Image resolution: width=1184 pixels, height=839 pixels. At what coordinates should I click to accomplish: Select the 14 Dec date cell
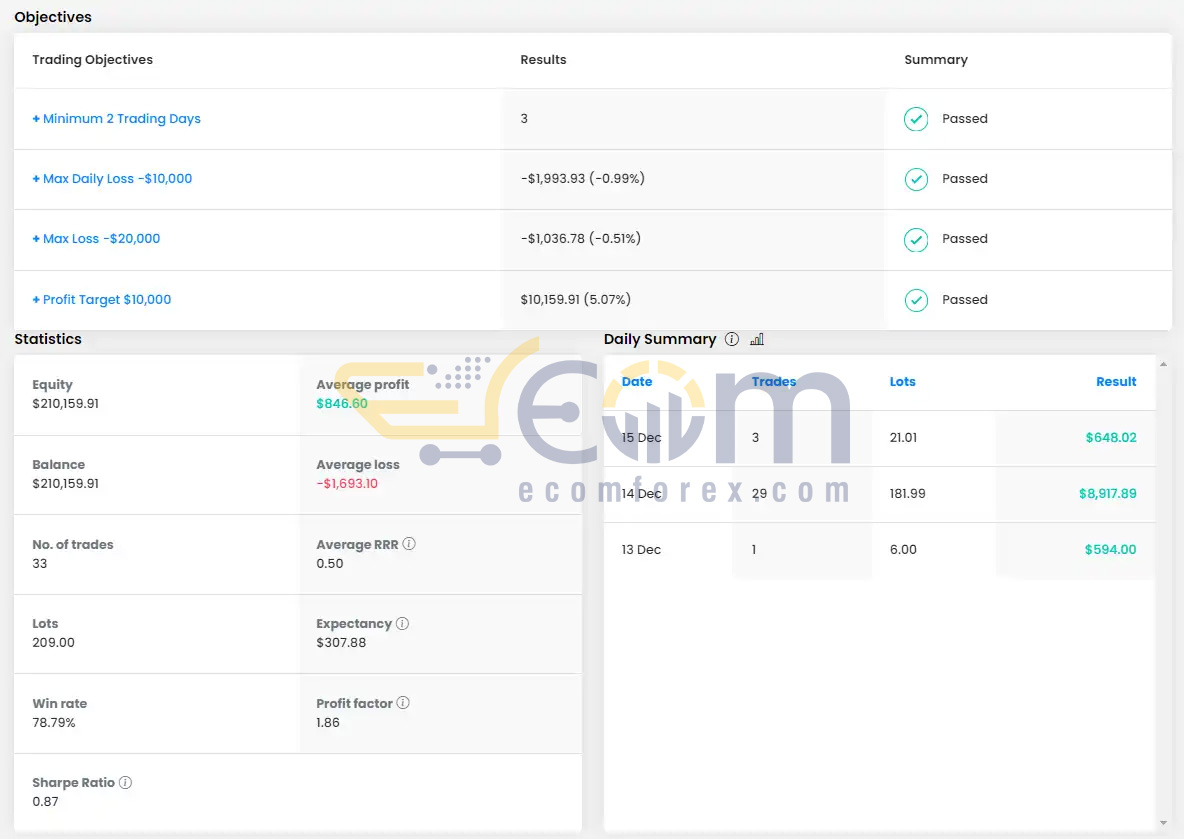coord(641,493)
